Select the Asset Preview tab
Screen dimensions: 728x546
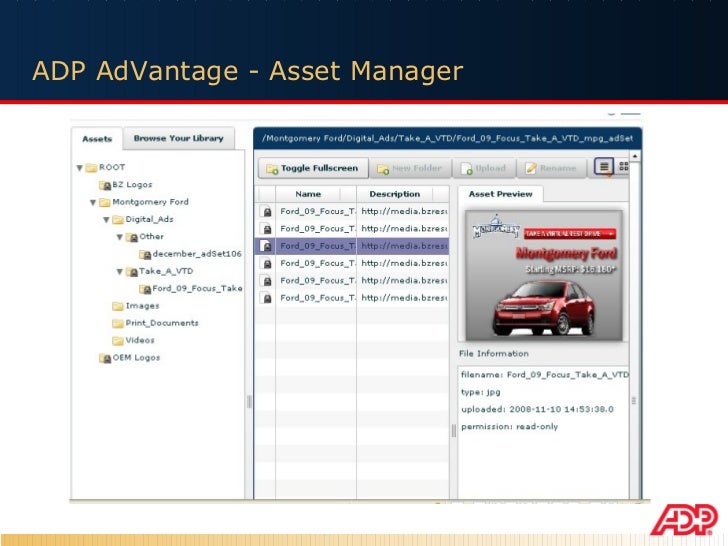[500, 194]
